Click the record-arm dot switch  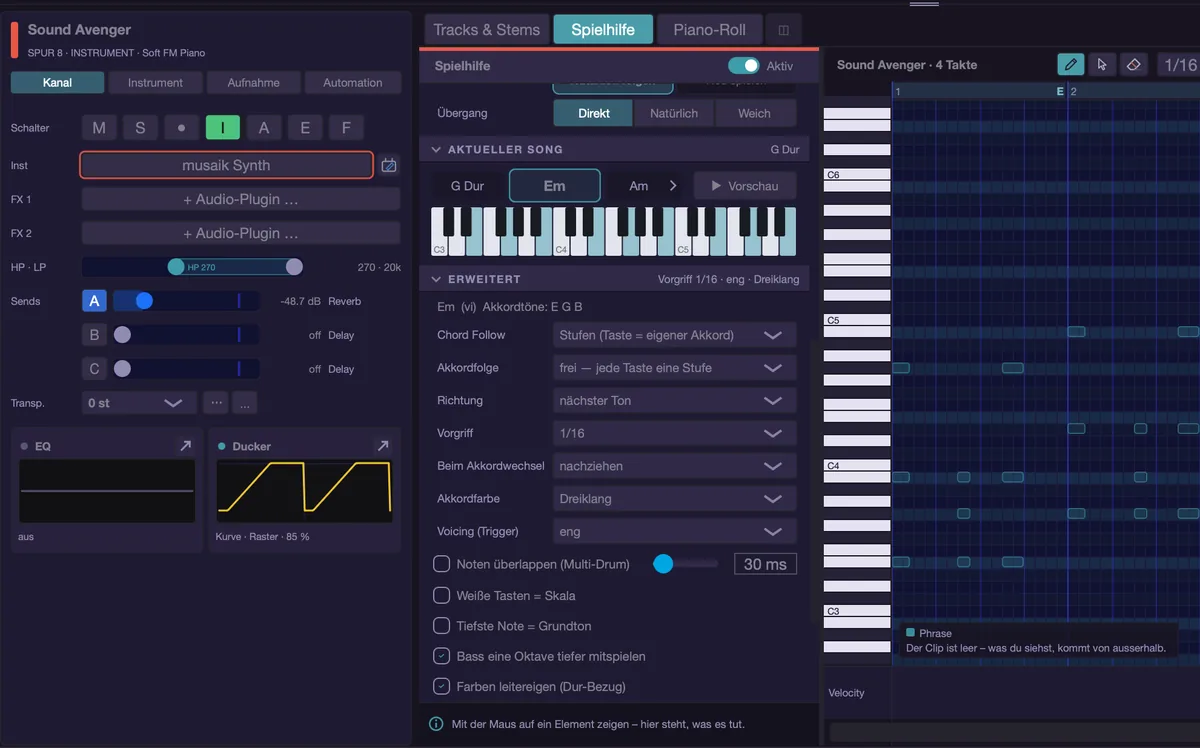tap(181, 128)
